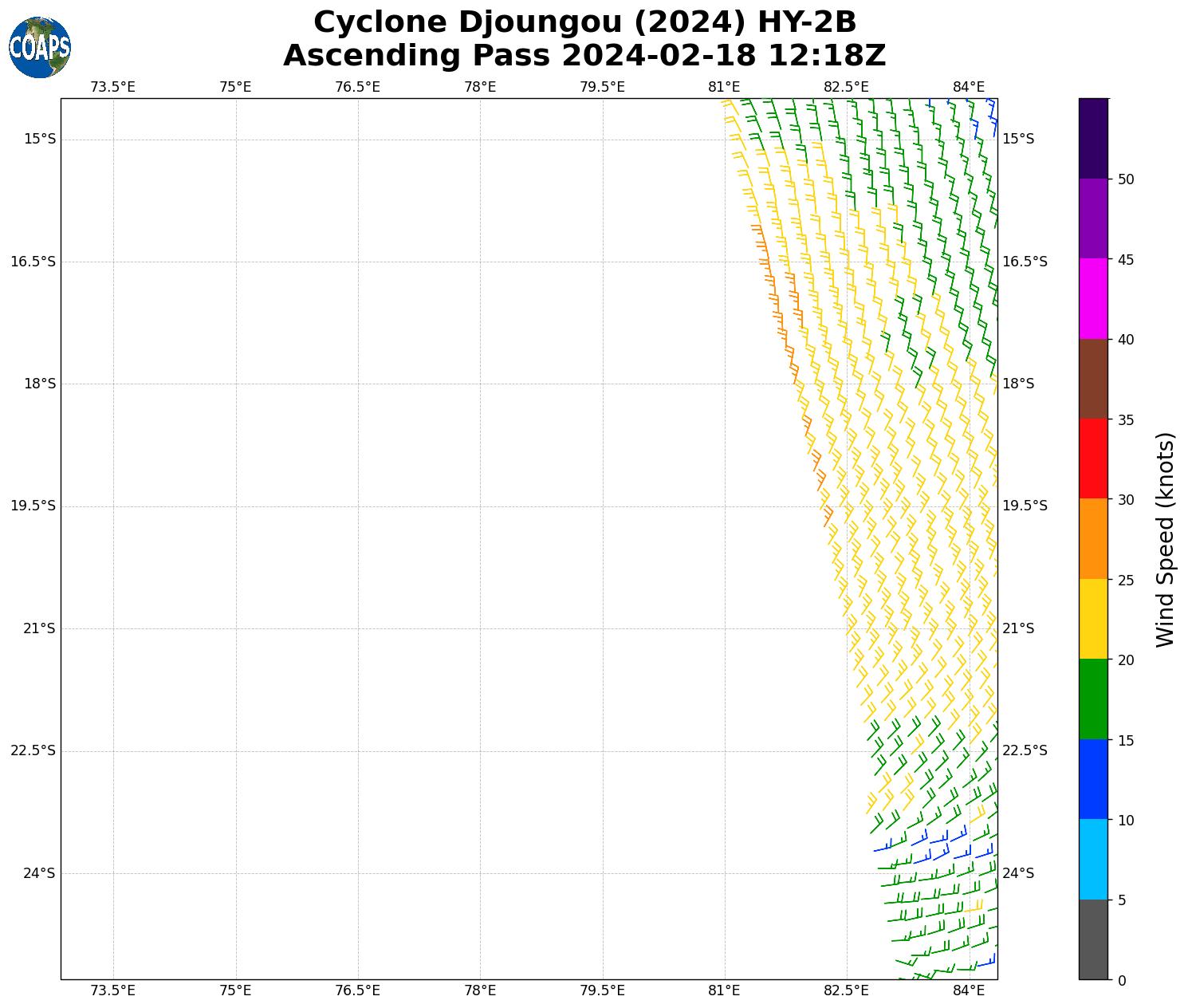Click the gray 0–5 knot colorbar segment
Viewport: 1188px width, 1008px height.
1092,939
